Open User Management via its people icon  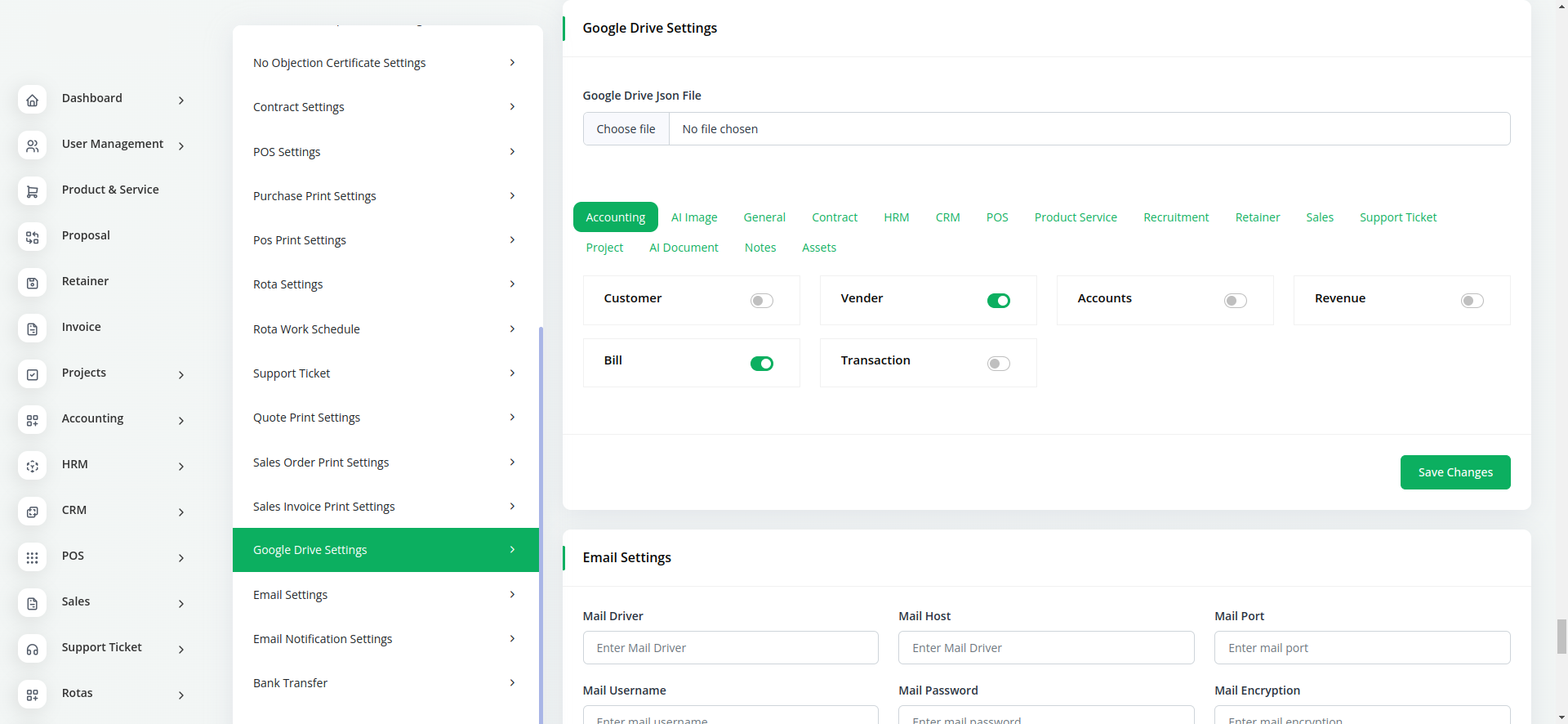[32, 146]
